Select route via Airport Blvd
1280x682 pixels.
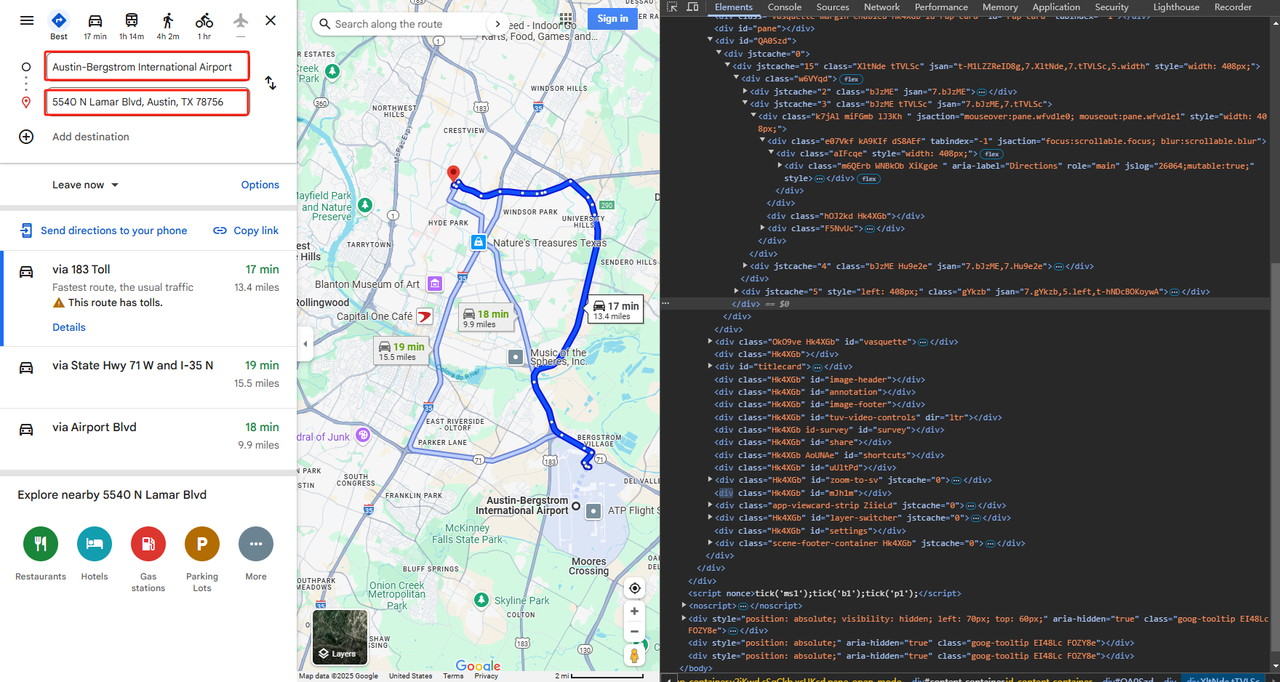coord(148,439)
